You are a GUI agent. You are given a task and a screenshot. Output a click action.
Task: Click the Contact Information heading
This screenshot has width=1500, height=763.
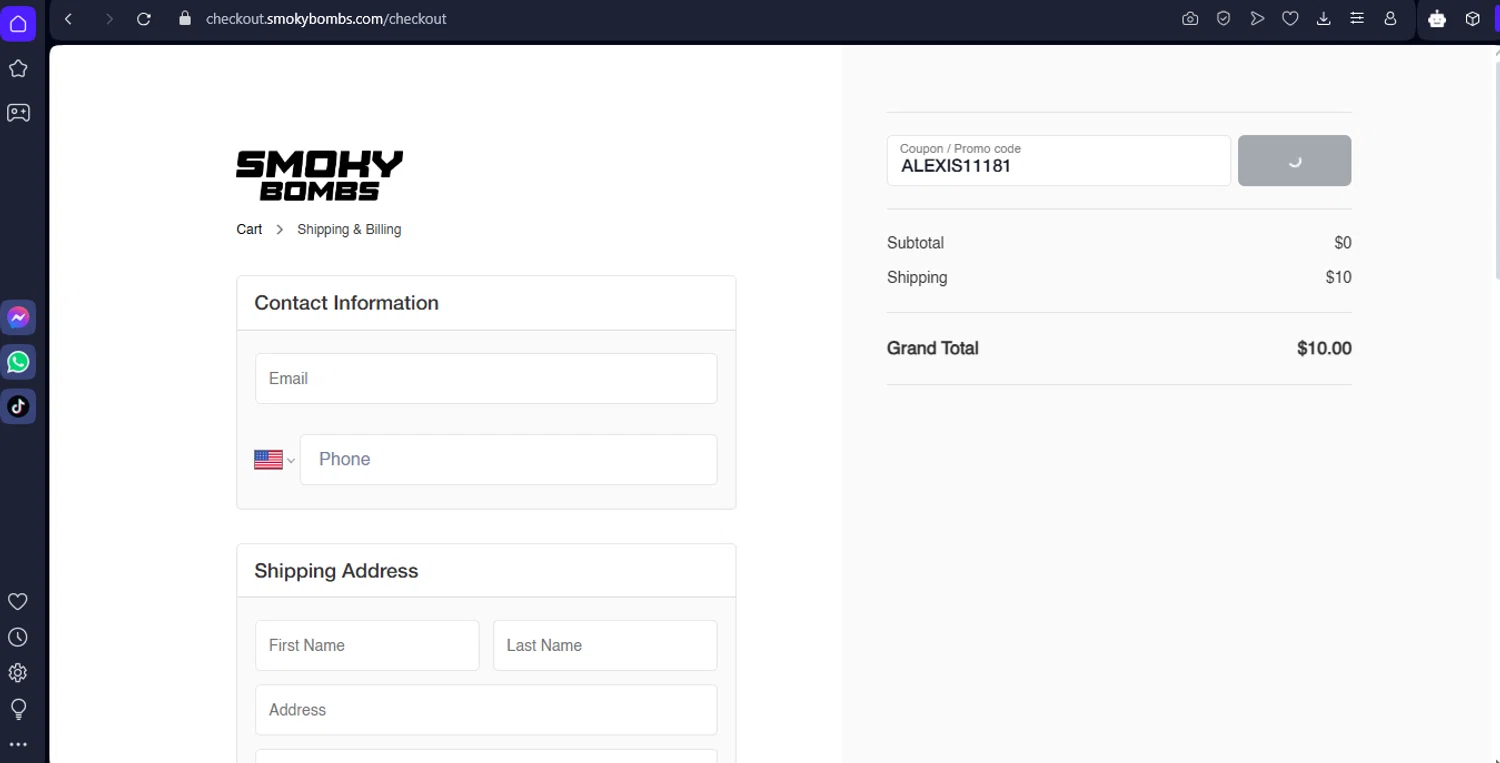(346, 303)
